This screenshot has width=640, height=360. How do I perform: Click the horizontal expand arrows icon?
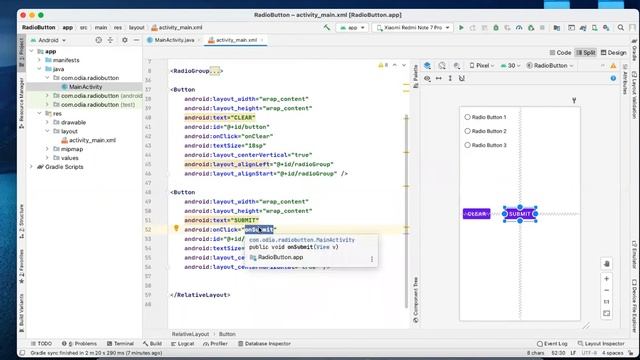point(439,78)
